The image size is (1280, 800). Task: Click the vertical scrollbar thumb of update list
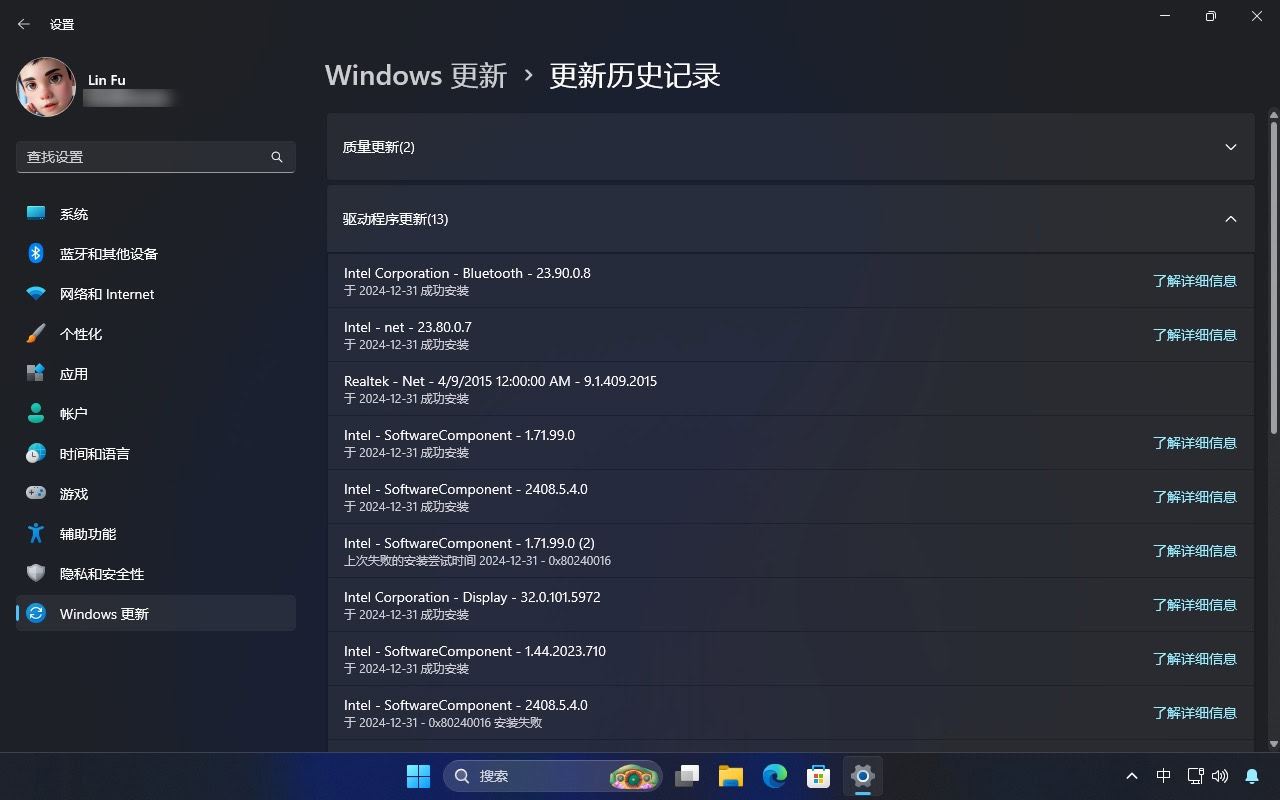point(1274,278)
